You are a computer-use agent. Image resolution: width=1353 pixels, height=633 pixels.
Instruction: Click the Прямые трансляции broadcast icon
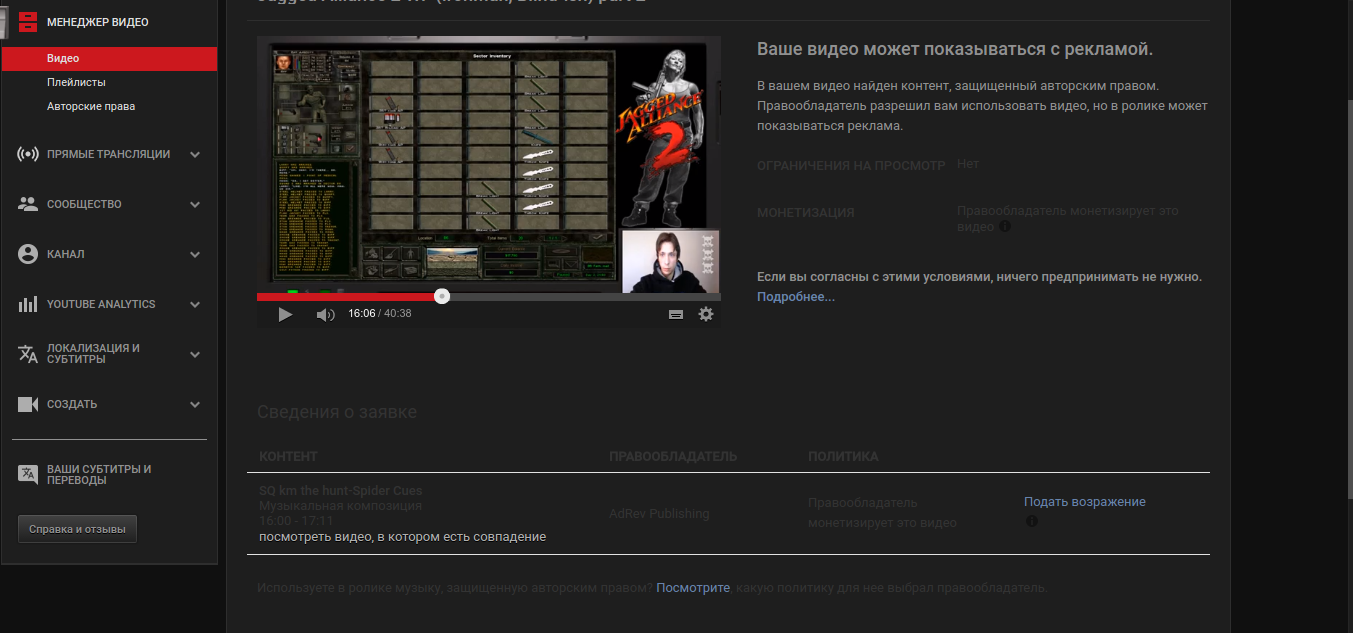26,153
